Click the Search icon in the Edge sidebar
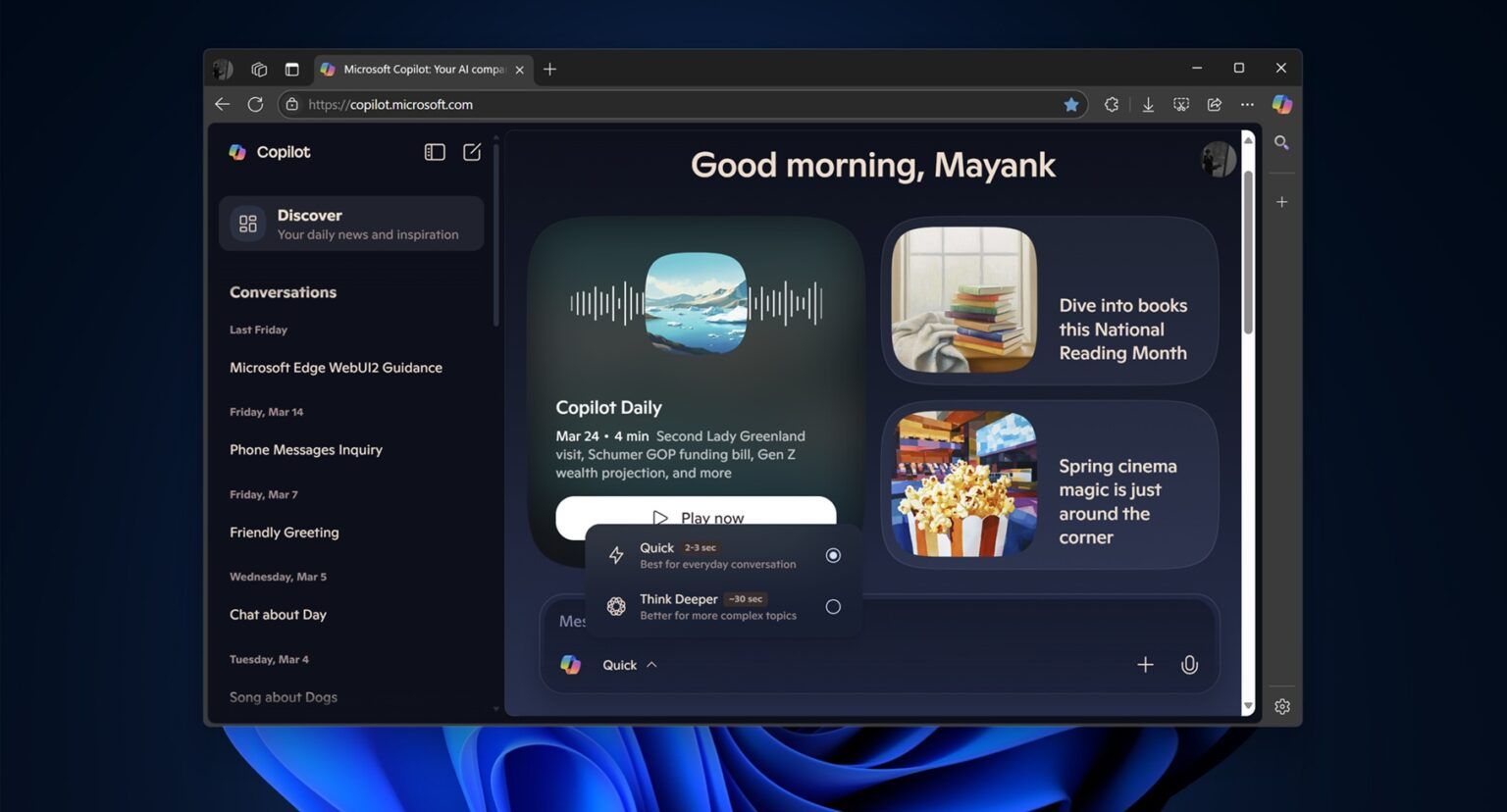 click(x=1281, y=143)
